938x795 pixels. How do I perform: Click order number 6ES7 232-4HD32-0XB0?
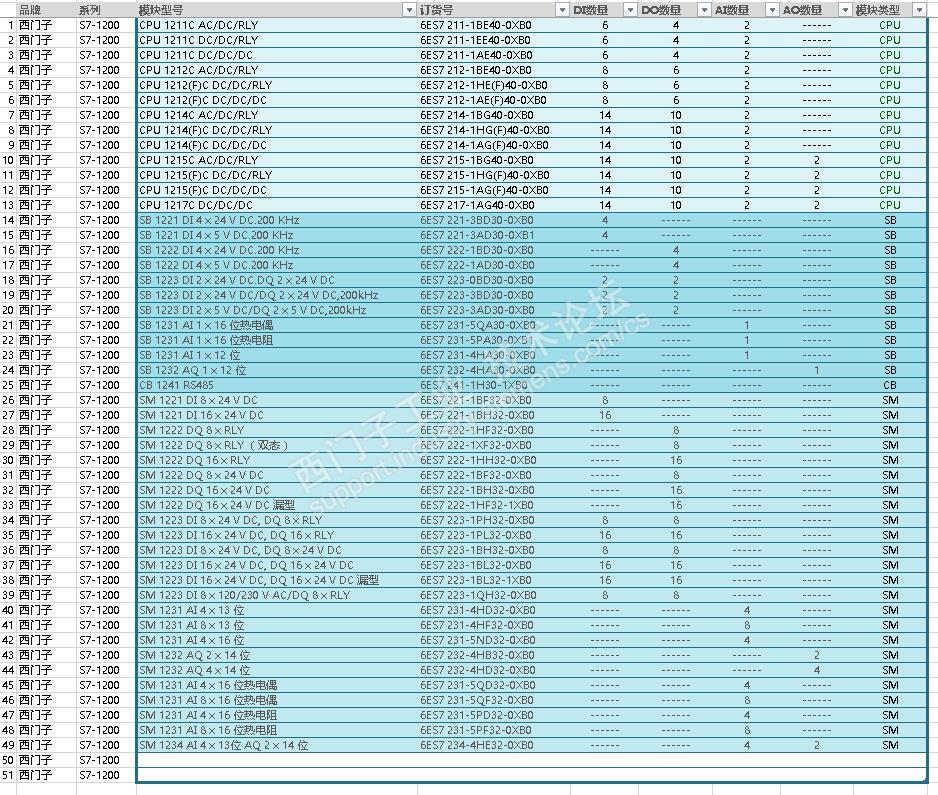coord(477,670)
